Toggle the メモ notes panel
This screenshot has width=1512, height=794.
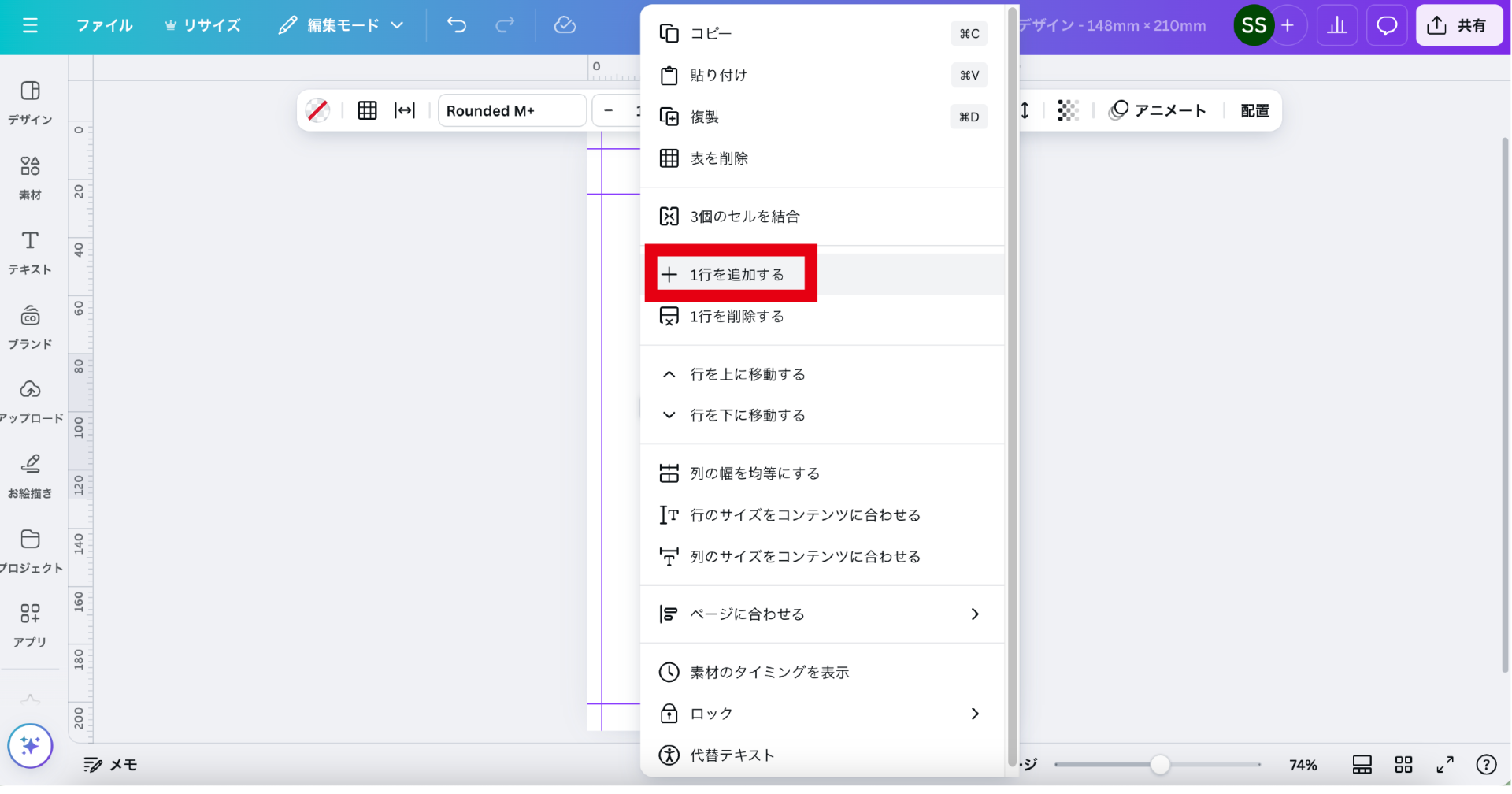[x=110, y=765]
